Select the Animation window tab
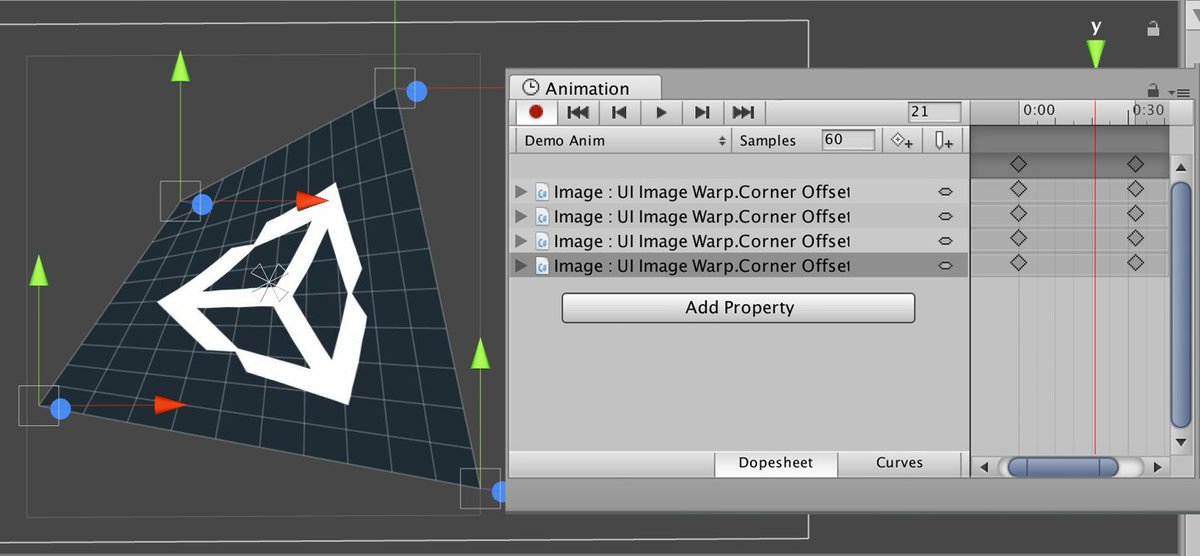Screen dimensions: 1200x556 [585, 88]
